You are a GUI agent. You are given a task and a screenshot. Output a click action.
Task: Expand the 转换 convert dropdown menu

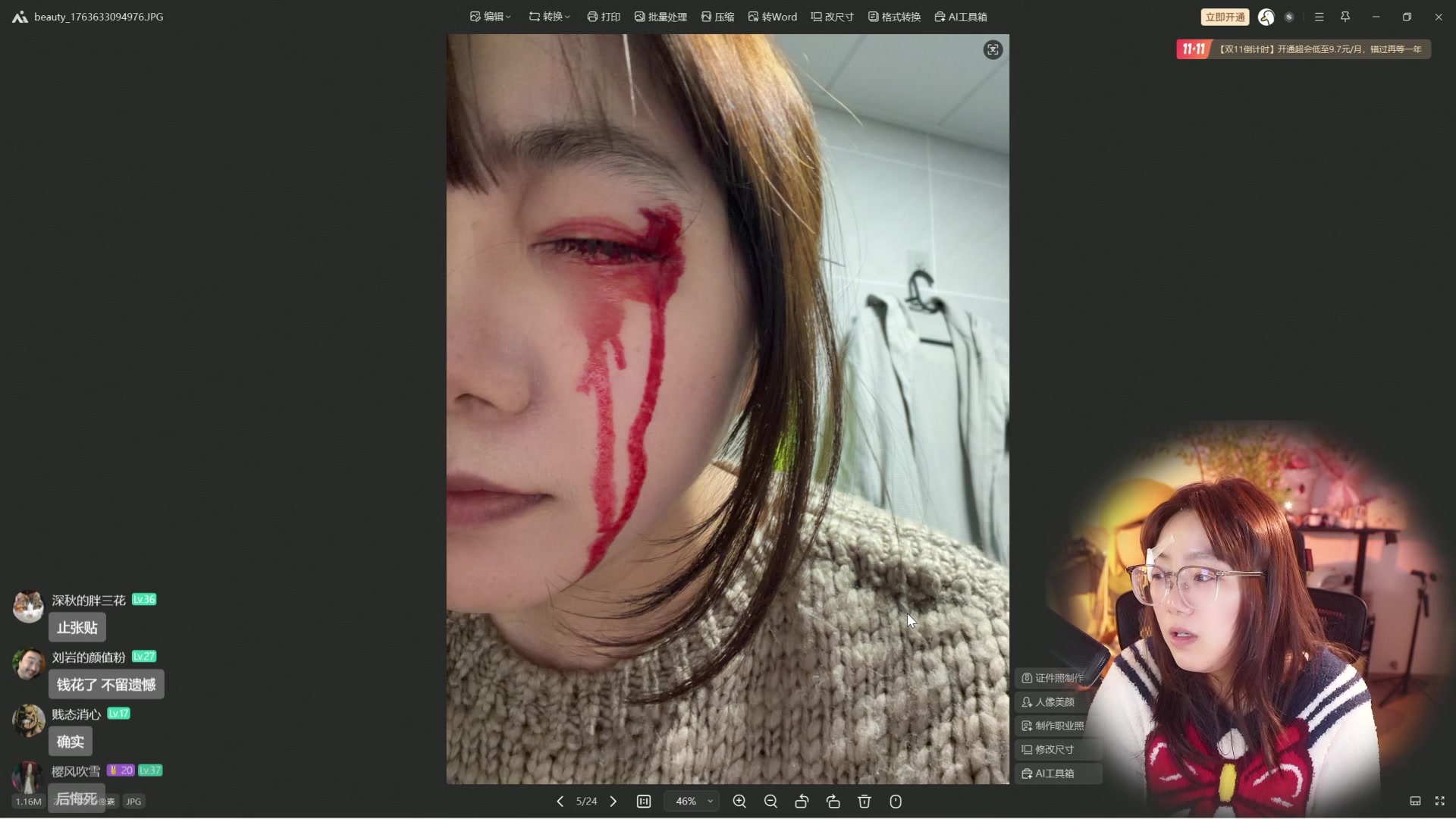click(549, 17)
